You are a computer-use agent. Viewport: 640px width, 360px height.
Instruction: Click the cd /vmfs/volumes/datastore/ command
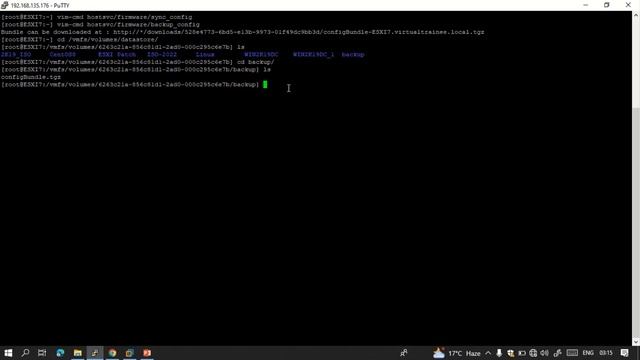[107, 40]
